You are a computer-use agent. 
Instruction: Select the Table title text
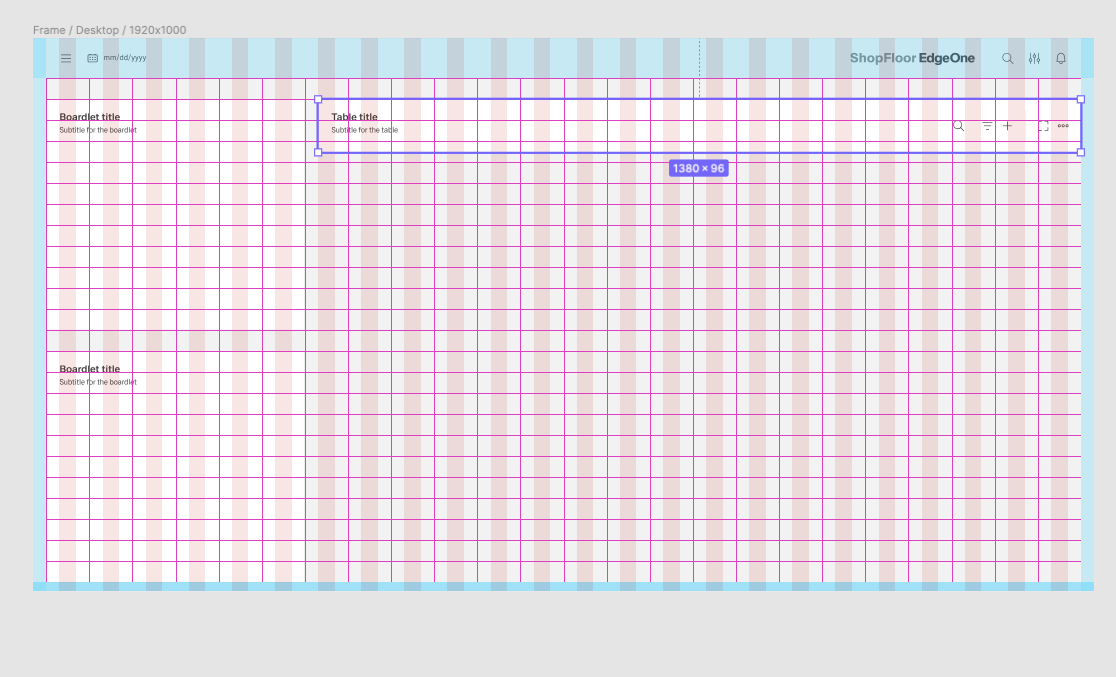(x=354, y=117)
